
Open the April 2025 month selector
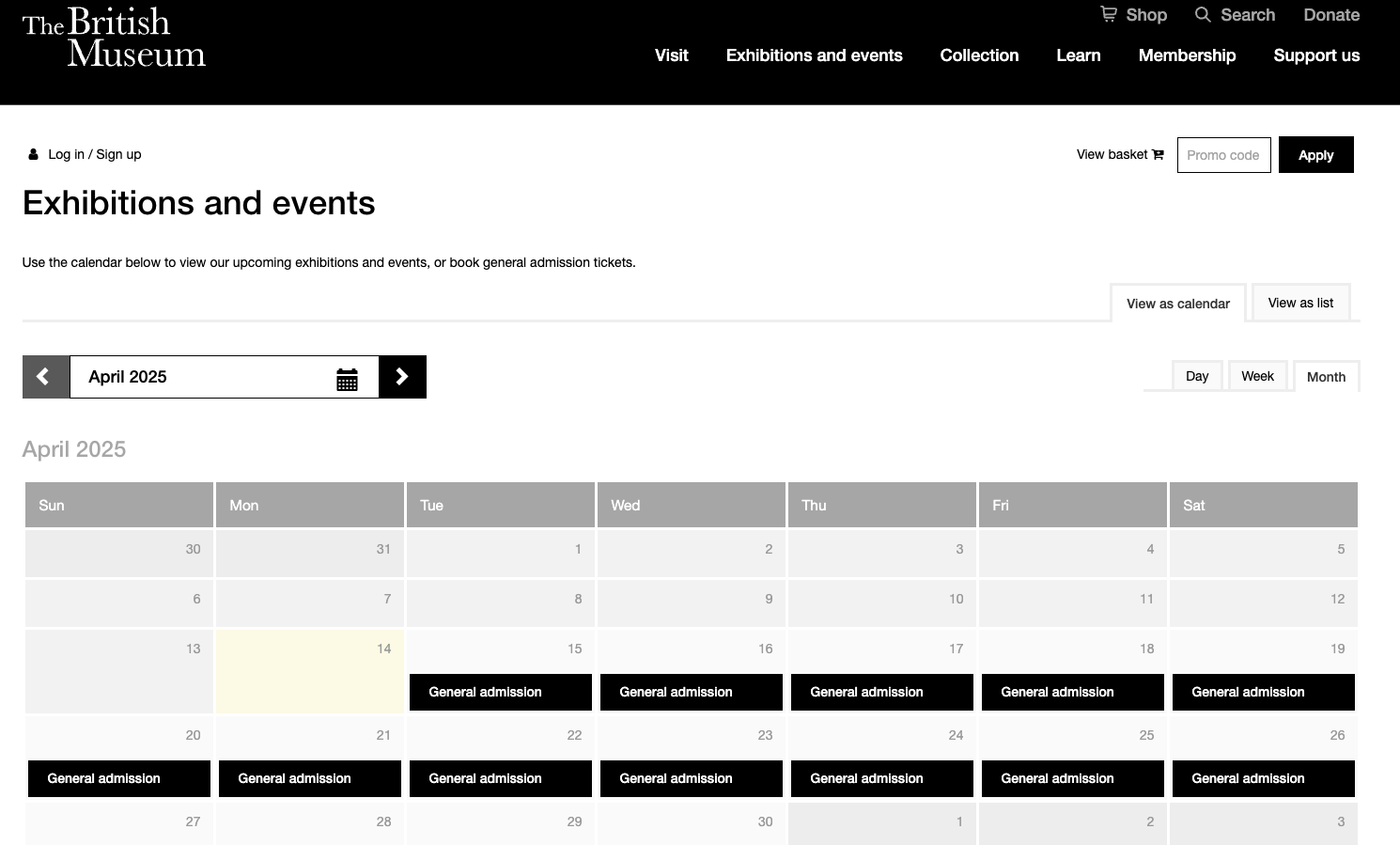point(225,377)
